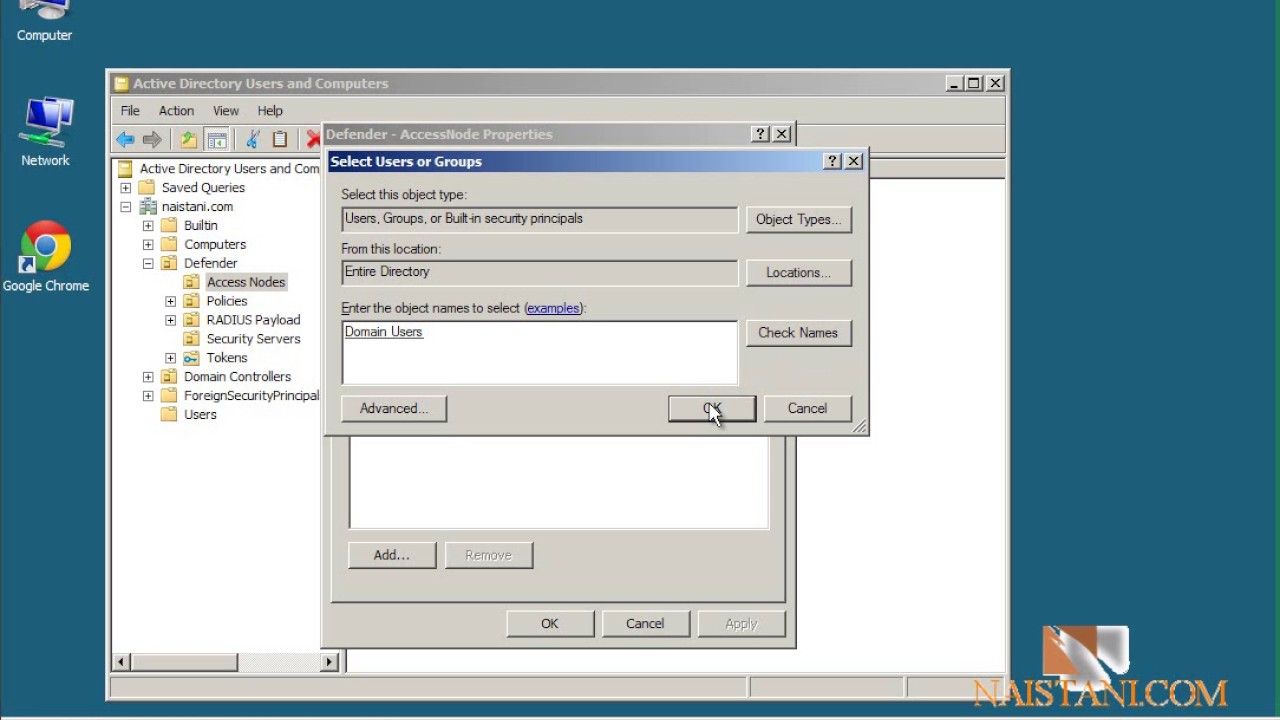Screen dimensions: 1280x720
Task: Click help question mark in Select Users dialog
Action: click(x=832, y=161)
